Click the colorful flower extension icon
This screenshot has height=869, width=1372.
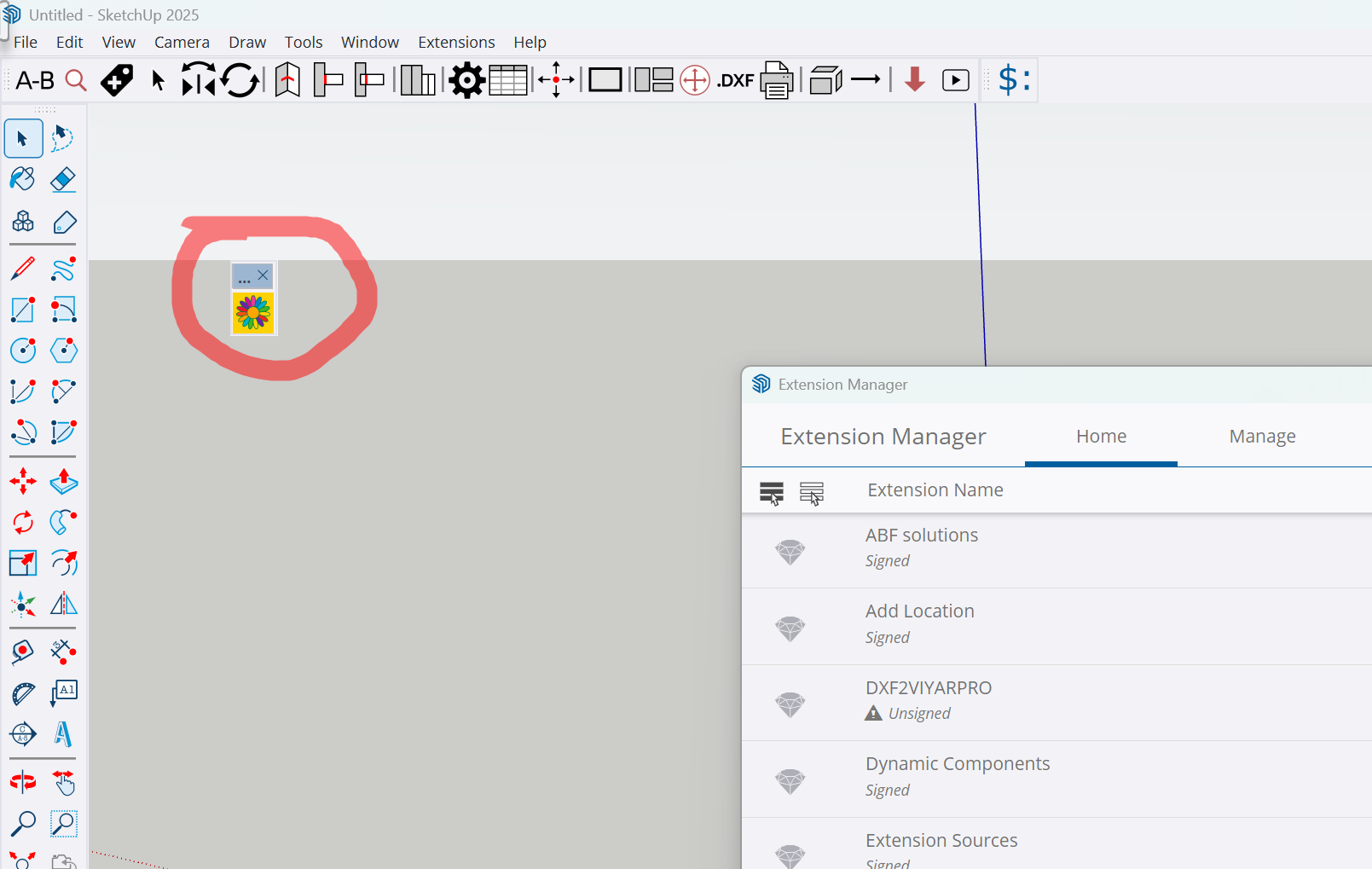(253, 313)
